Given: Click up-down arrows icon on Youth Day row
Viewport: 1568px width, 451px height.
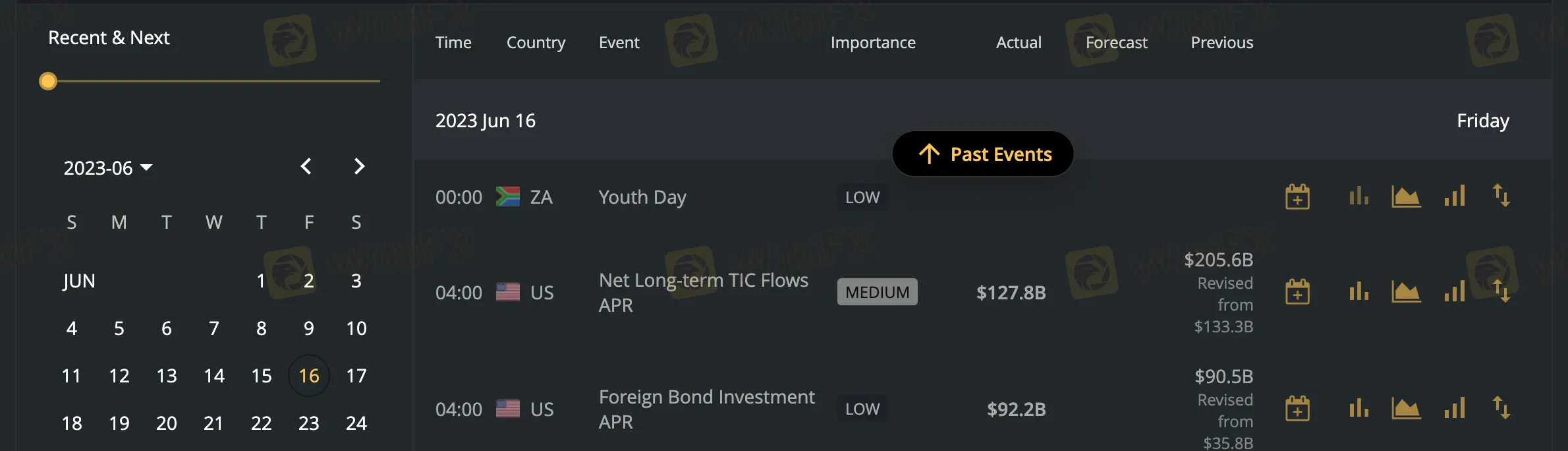Looking at the screenshot, I should coord(1502,196).
